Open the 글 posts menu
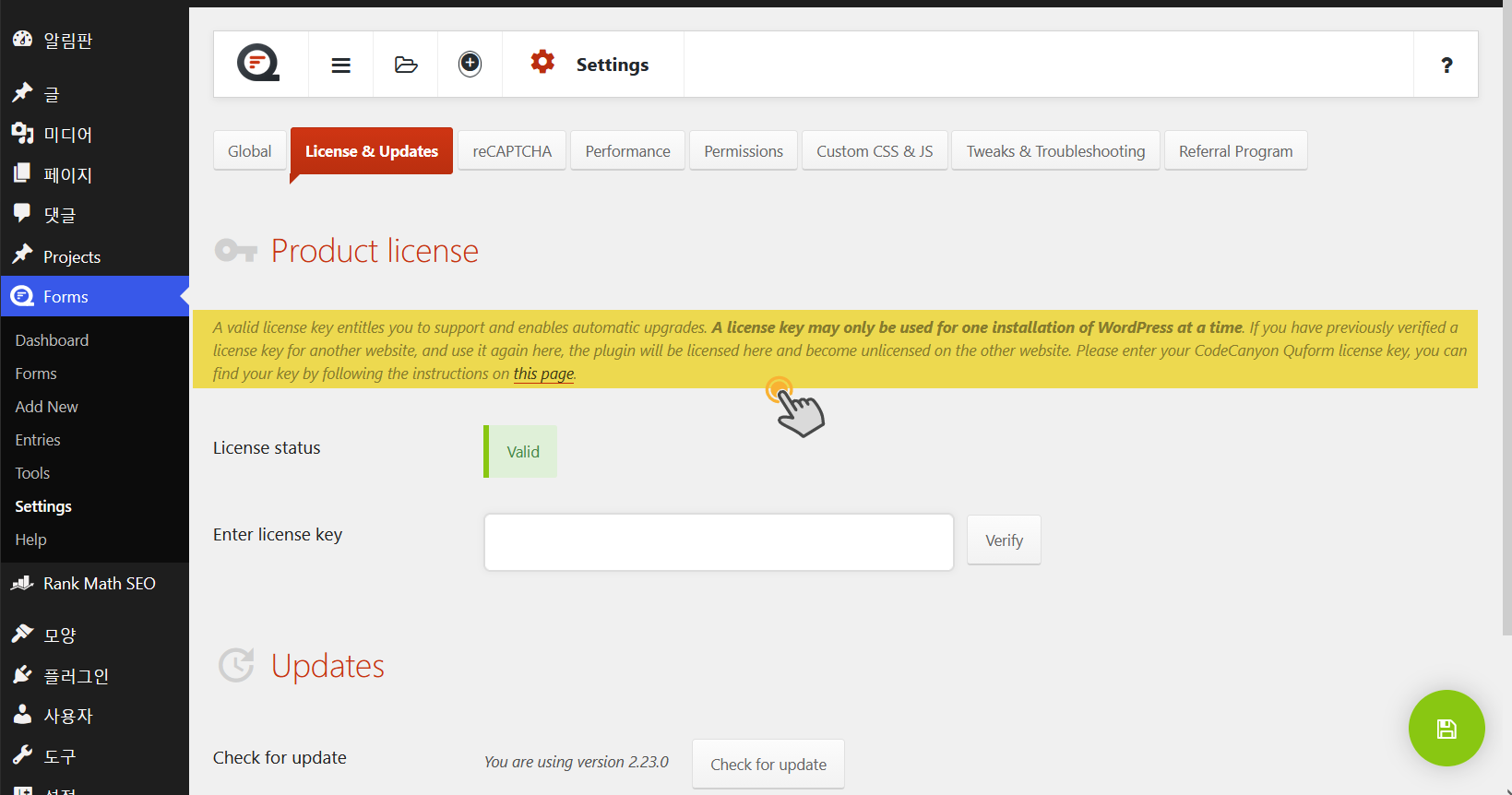This screenshot has width=1512, height=795. tap(94, 93)
